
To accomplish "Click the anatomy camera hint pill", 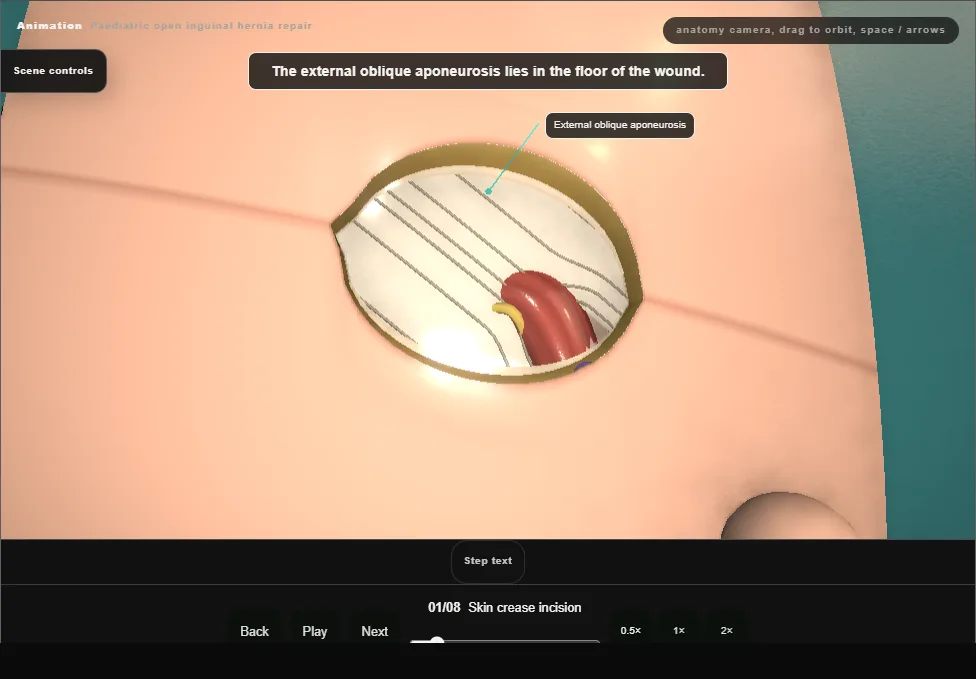I will pos(810,30).
